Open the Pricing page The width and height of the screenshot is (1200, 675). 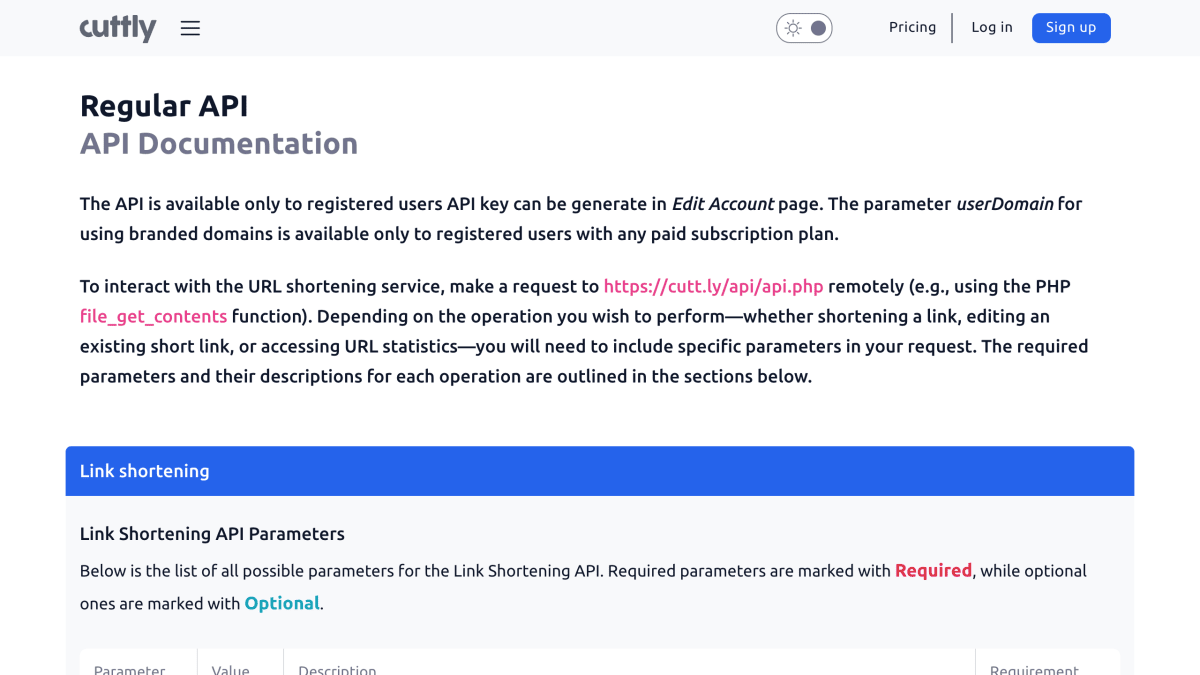(912, 27)
